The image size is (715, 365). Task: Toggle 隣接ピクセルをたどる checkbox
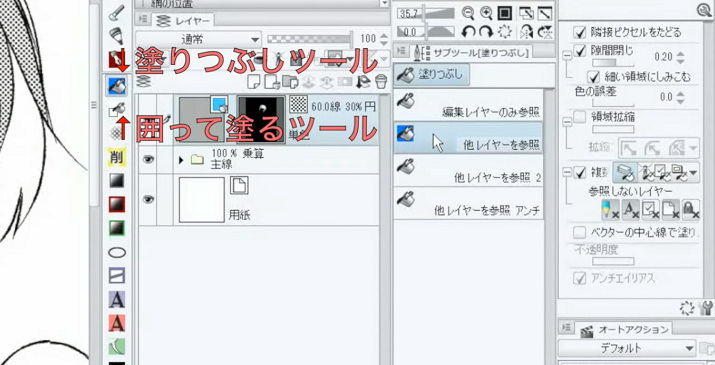click(580, 32)
